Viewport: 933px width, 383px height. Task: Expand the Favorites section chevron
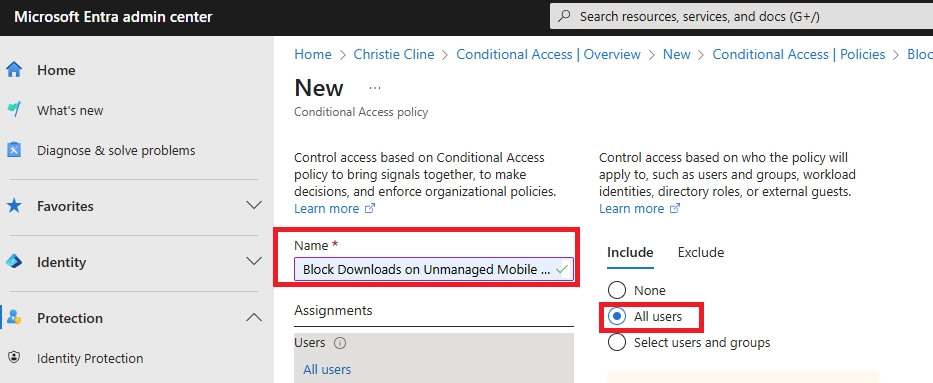pyautogui.click(x=254, y=206)
